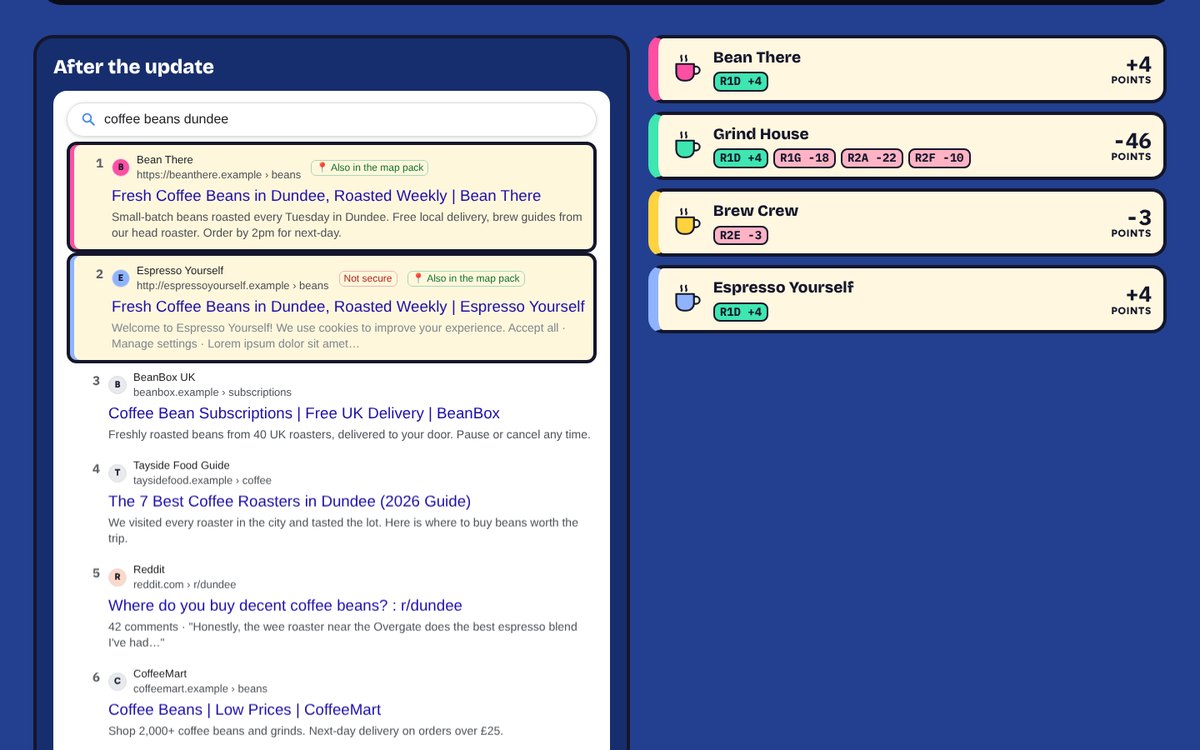Screen dimensions: 1200x750
Task: Click the 'reddit.com › r/dundee' URL
Action: (x=184, y=585)
